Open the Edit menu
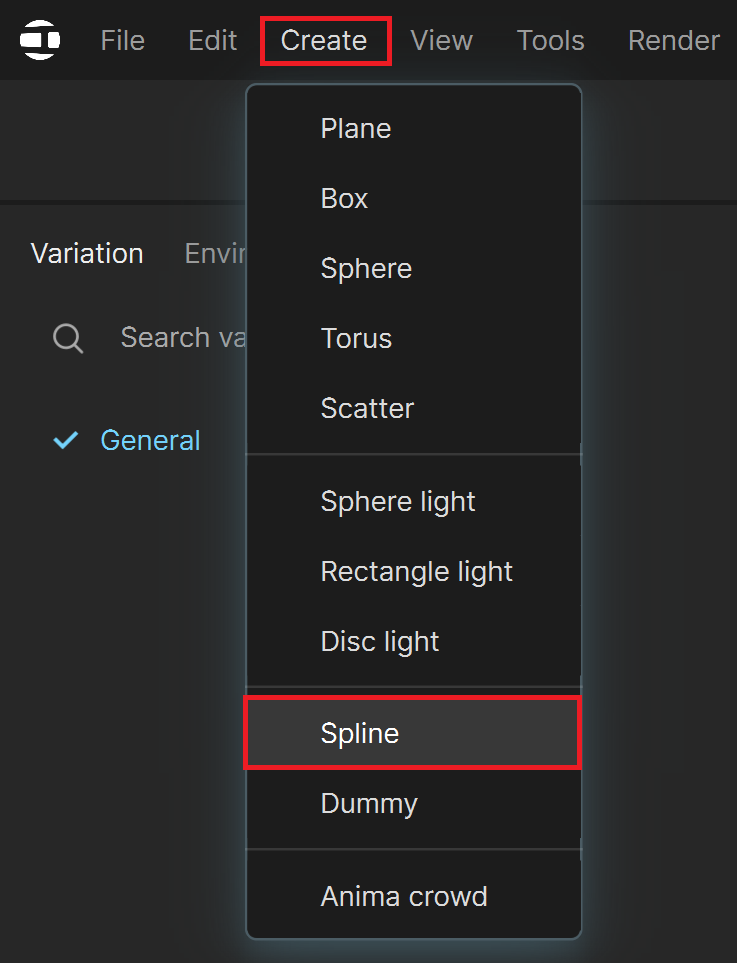This screenshot has height=963, width=737. pyautogui.click(x=213, y=41)
